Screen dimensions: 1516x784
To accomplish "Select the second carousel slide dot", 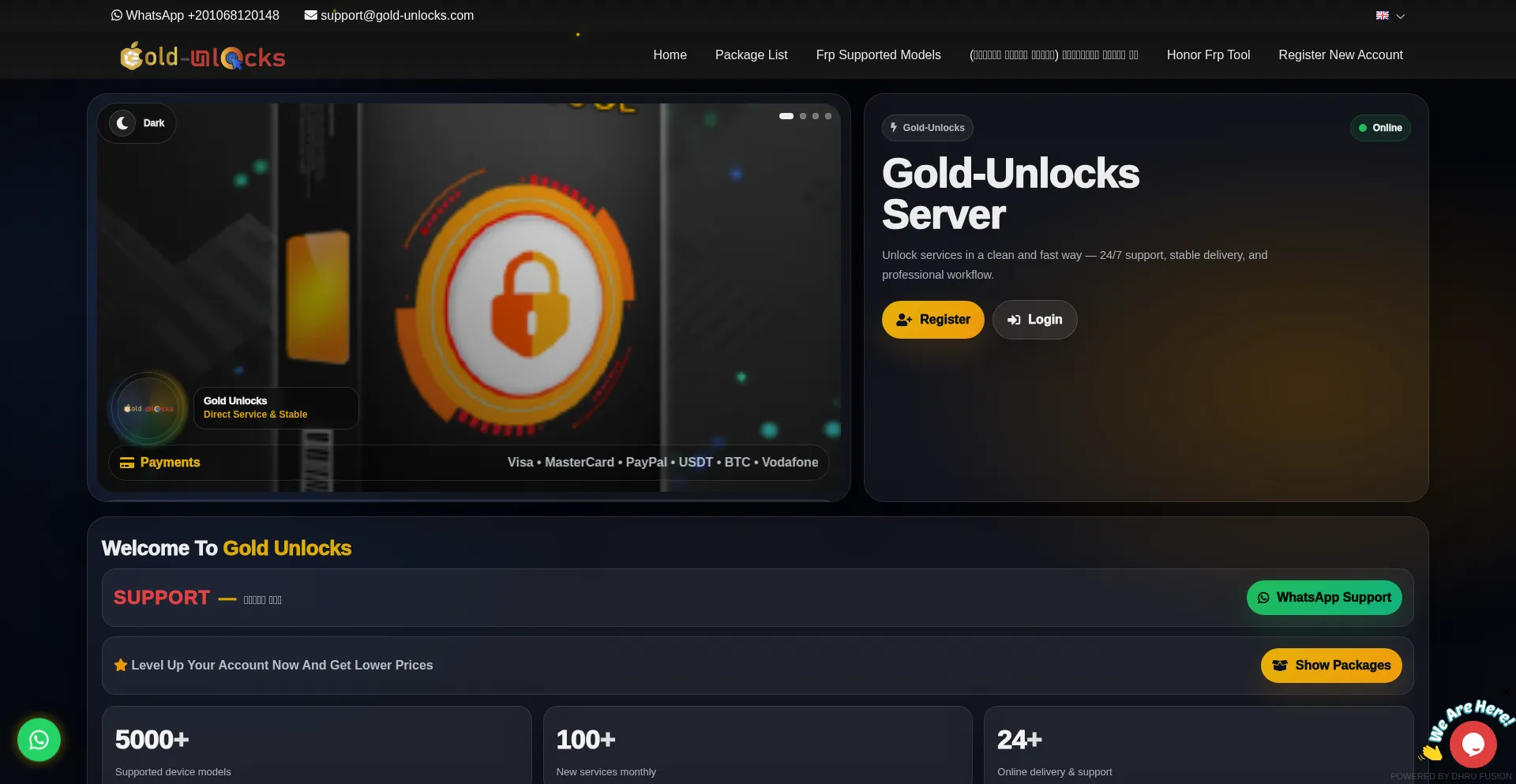I will (x=803, y=116).
